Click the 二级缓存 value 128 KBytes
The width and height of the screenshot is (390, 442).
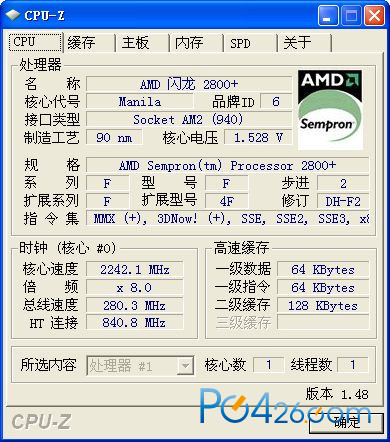click(323, 305)
